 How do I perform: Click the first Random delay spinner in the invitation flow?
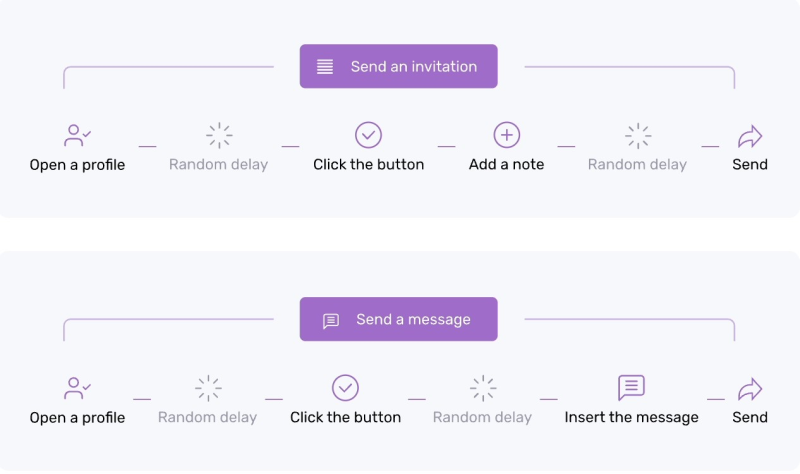tap(219, 135)
